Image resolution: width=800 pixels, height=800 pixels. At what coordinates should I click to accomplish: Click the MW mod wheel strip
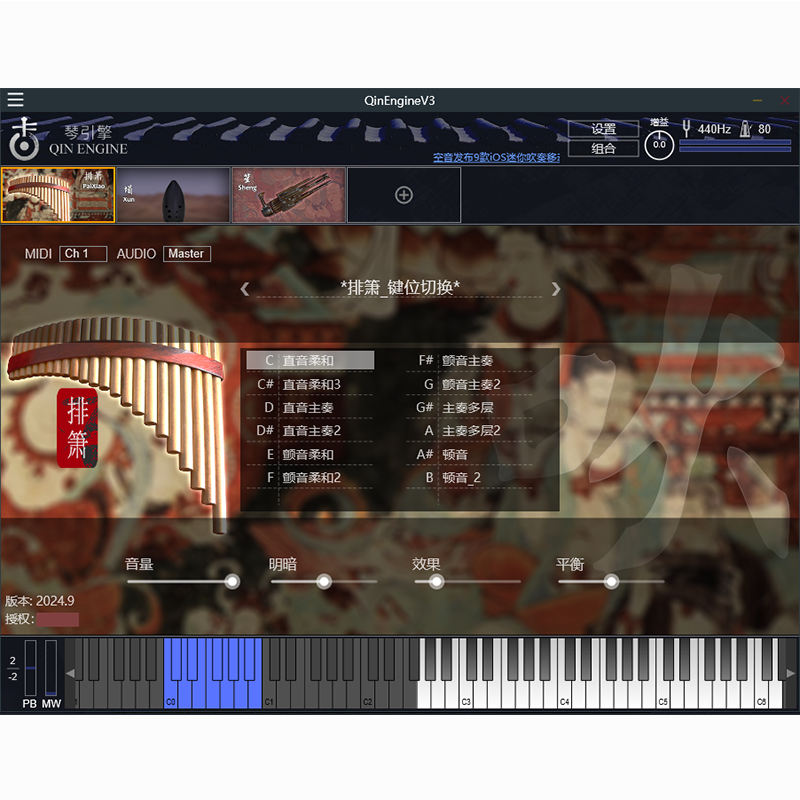click(51, 668)
